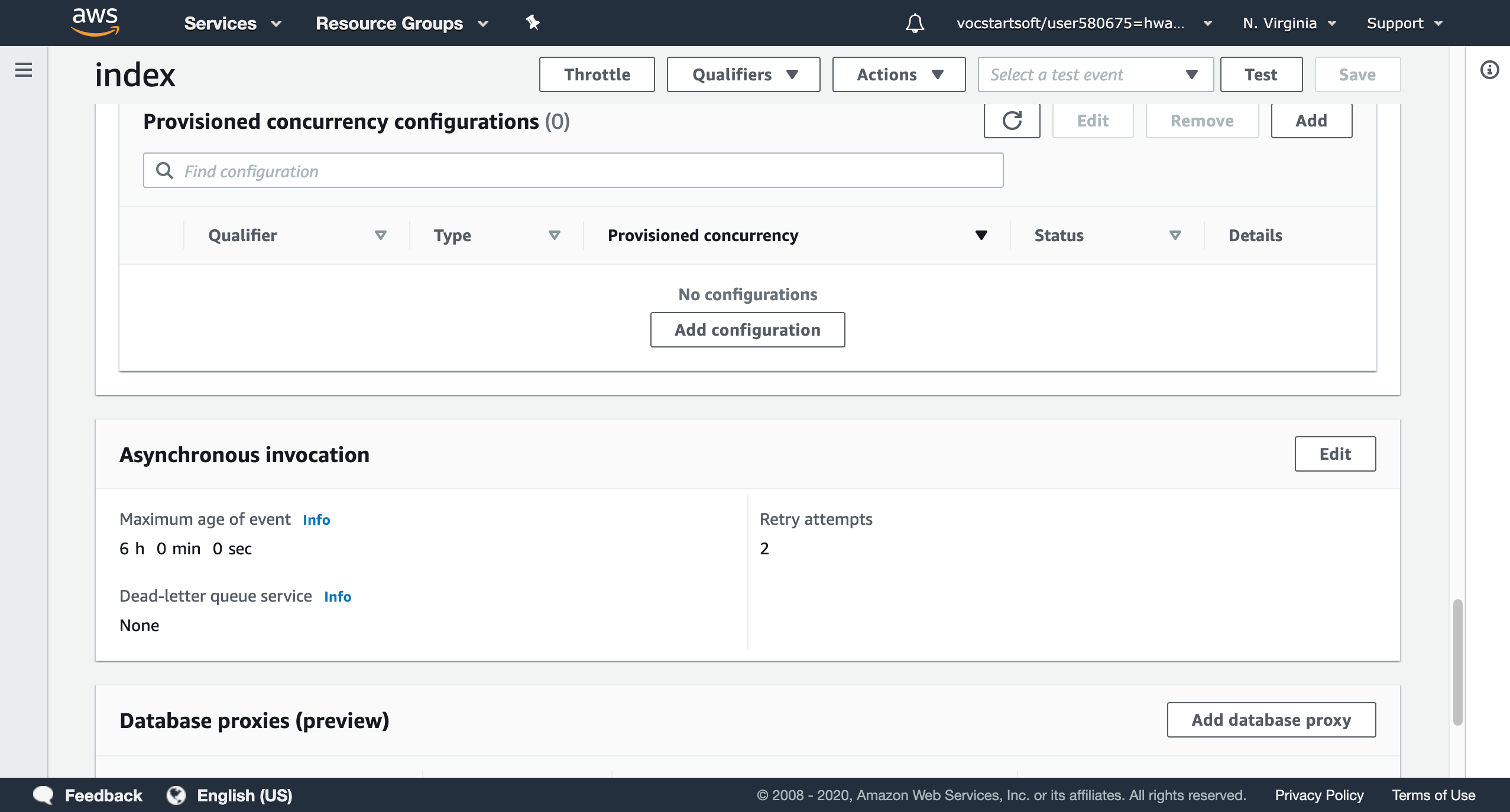Click the Throttle button
Viewport: 1510px width, 812px height.
point(597,74)
